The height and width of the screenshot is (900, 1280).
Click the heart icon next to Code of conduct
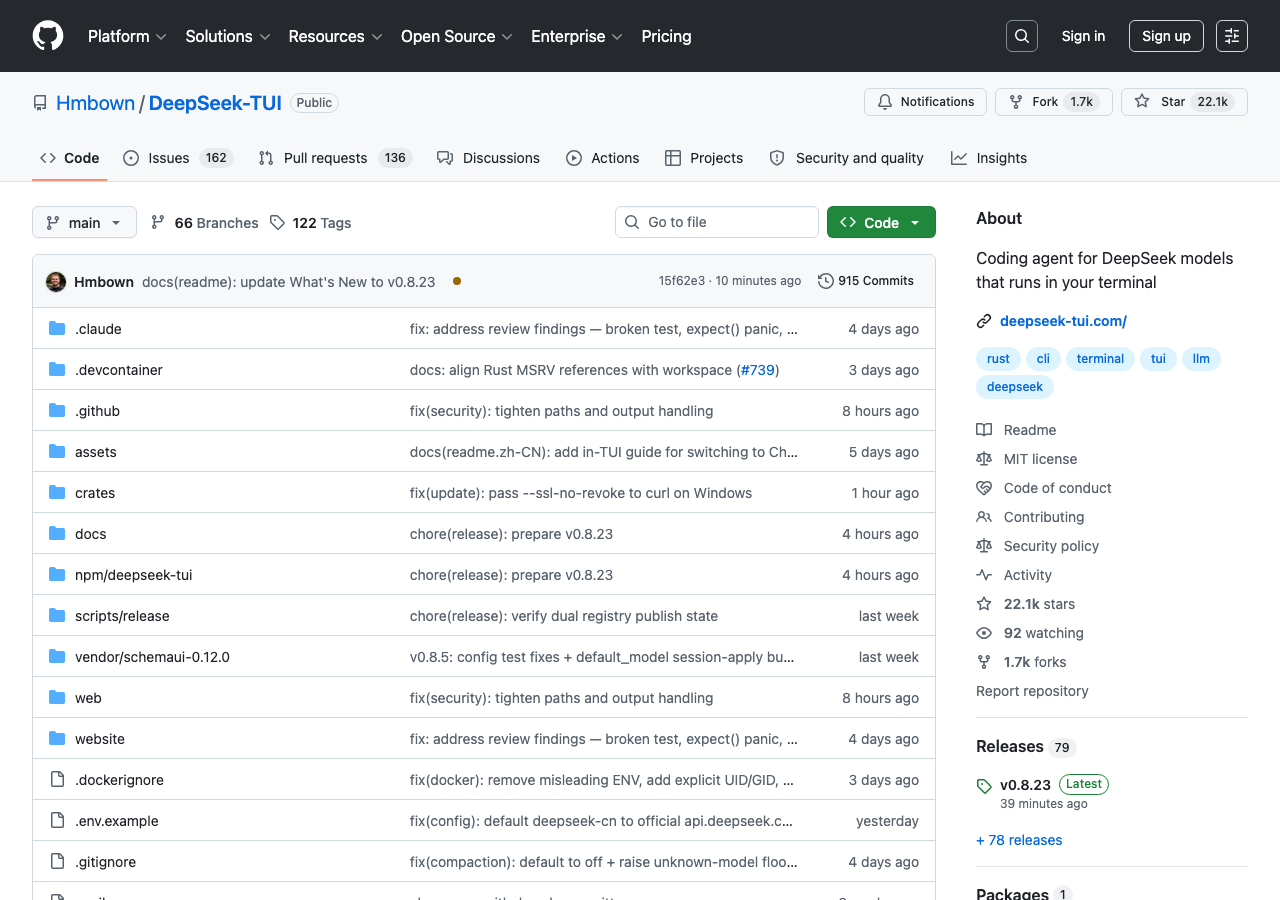coord(984,488)
